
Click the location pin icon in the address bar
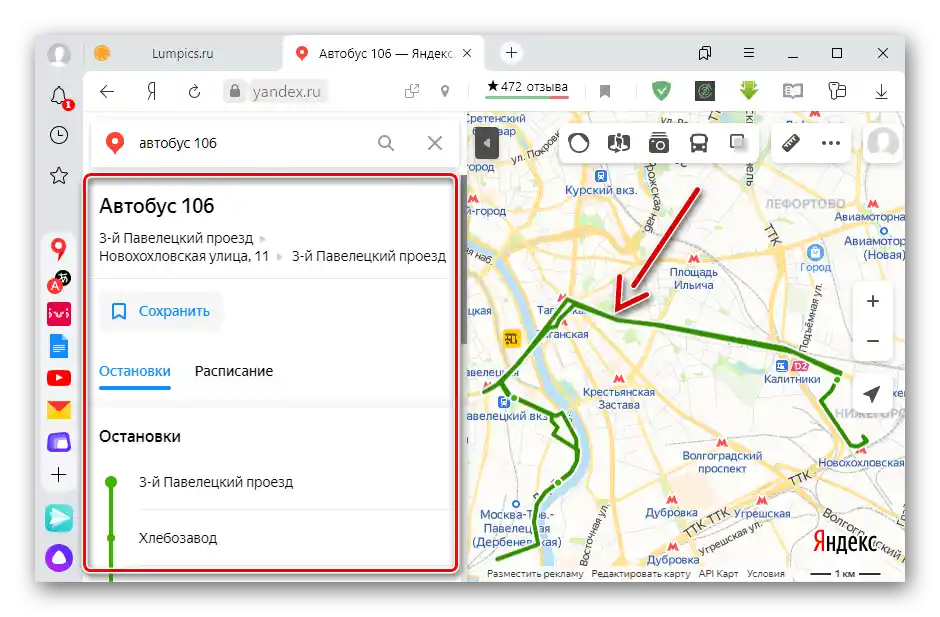click(x=445, y=91)
